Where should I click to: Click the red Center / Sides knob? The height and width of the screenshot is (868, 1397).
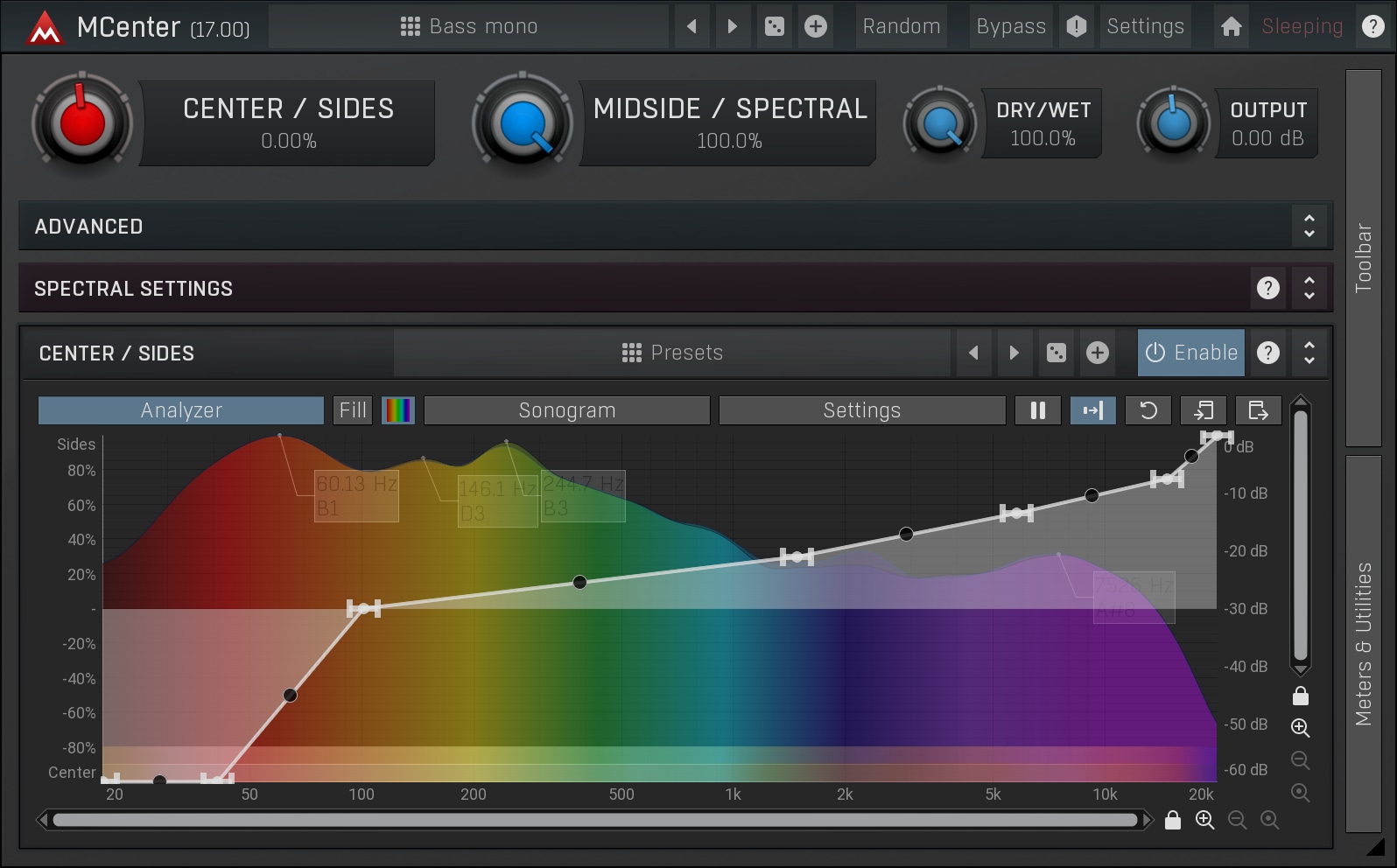[x=82, y=122]
